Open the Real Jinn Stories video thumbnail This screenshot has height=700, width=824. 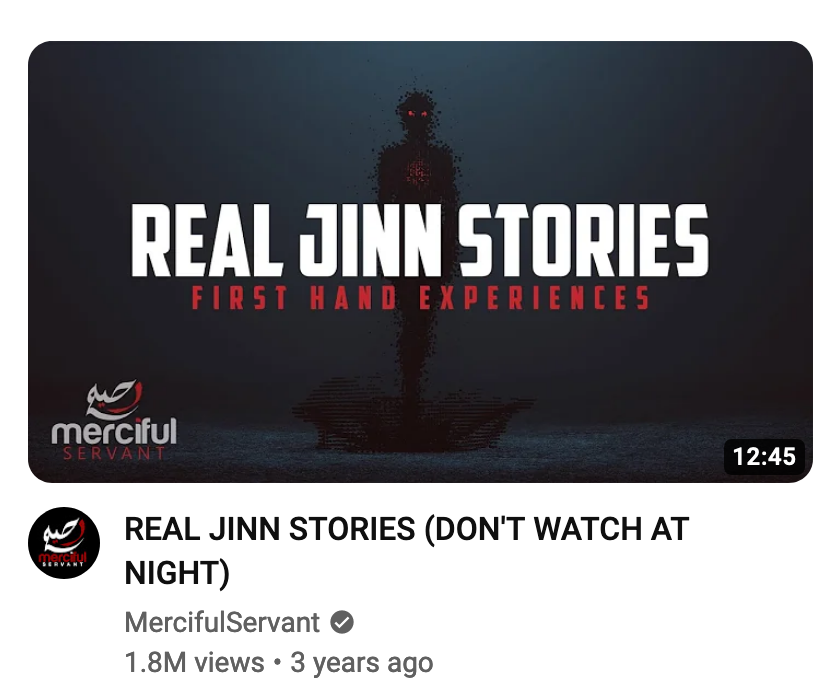[x=420, y=262]
